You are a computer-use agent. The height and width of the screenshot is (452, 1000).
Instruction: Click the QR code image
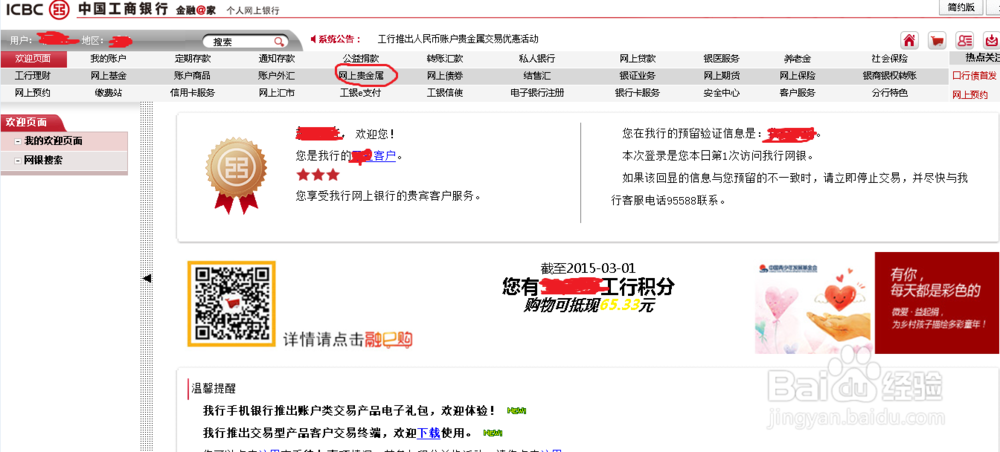click(232, 304)
